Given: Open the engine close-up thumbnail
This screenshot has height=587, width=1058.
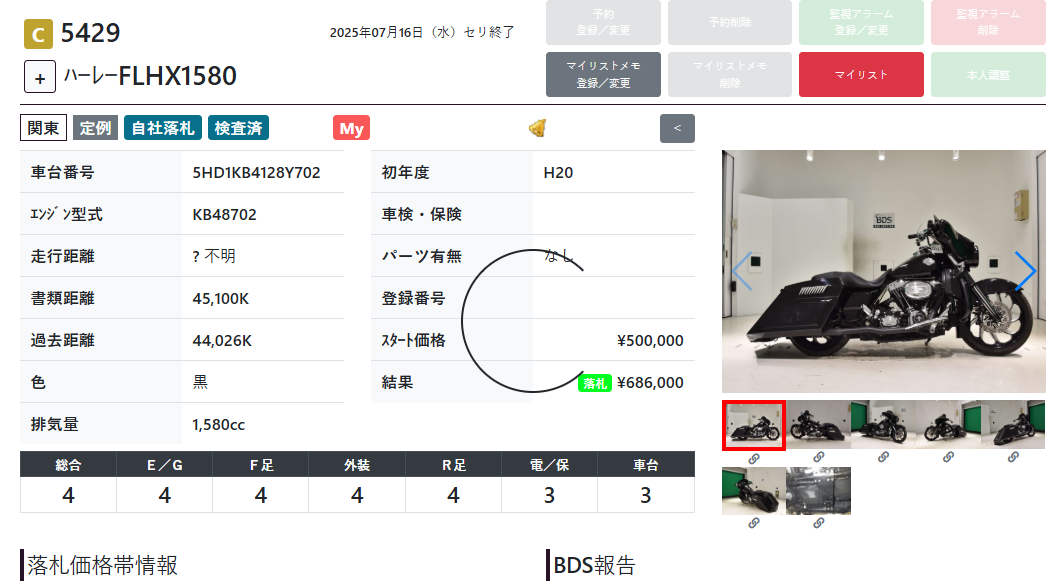Looking at the screenshot, I should pos(818,491).
